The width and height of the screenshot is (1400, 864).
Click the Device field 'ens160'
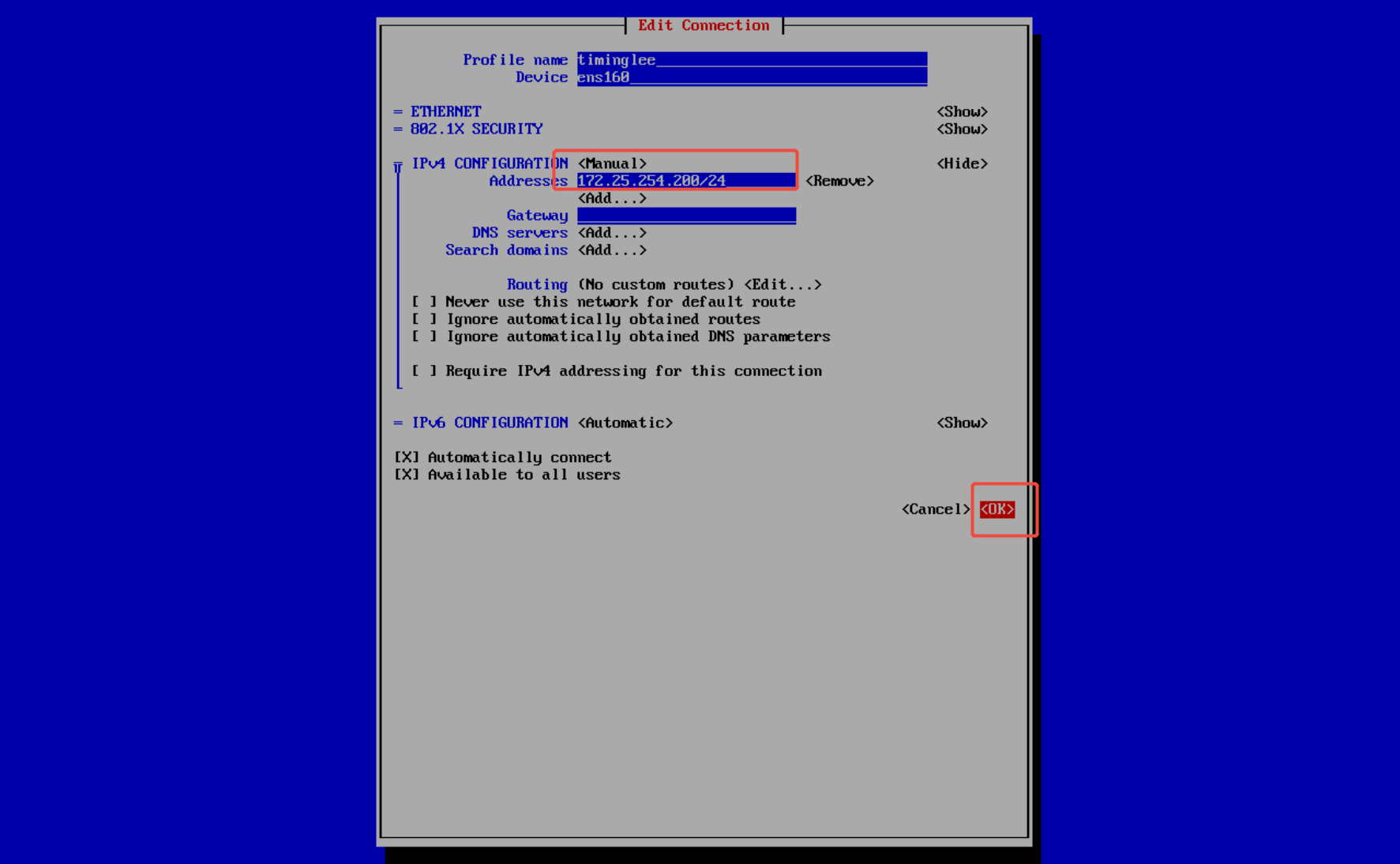(752, 77)
